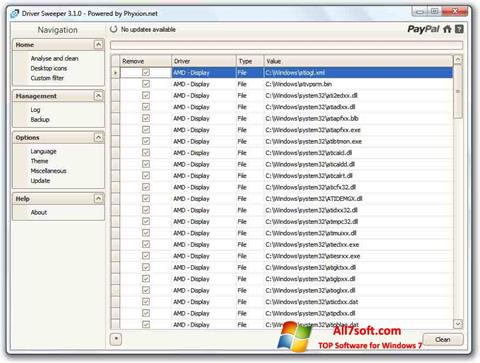Screen dimensions: 480x363
Task: Open the Backup page
Action: click(40, 119)
